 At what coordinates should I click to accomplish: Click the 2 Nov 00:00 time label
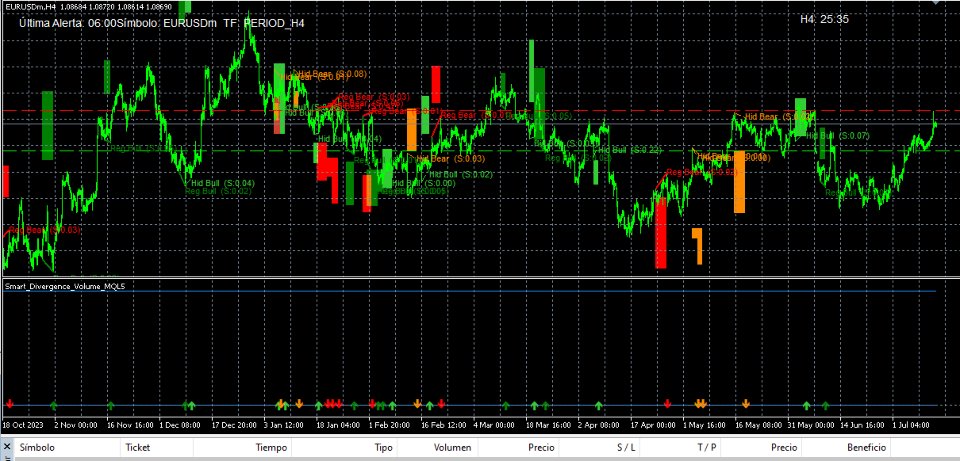[76, 424]
